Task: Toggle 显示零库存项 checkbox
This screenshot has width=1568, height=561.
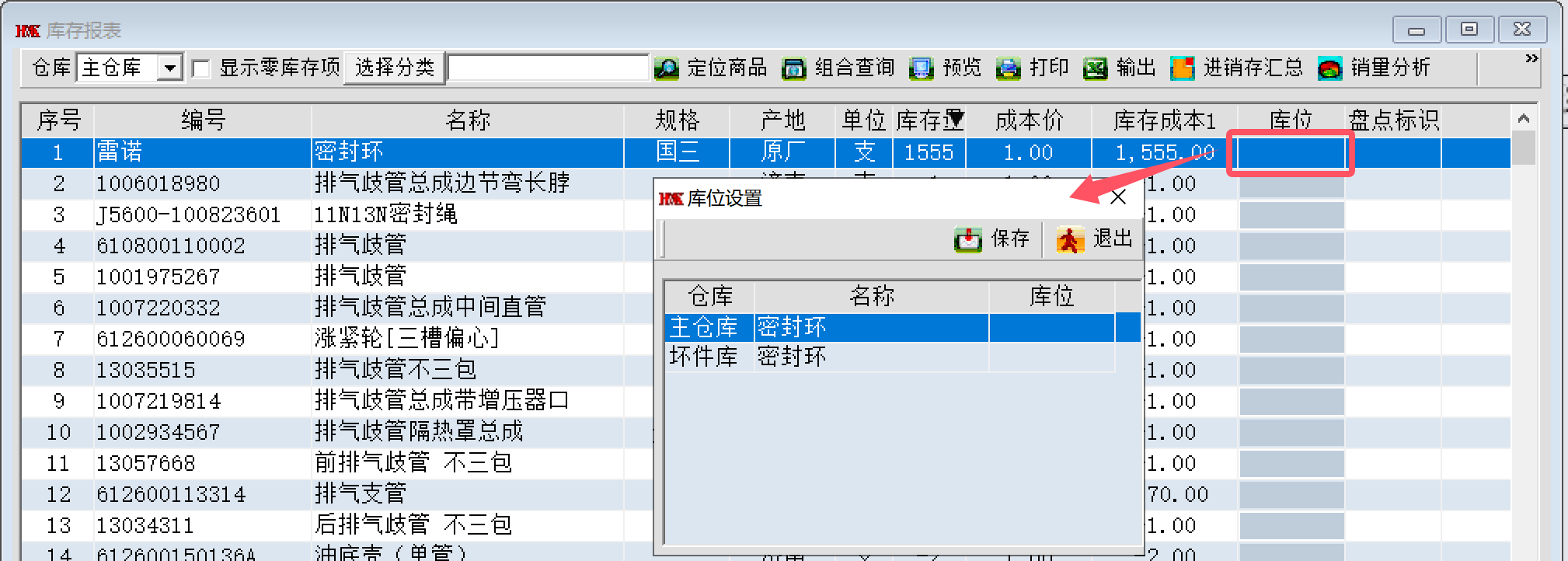Action: pos(200,68)
